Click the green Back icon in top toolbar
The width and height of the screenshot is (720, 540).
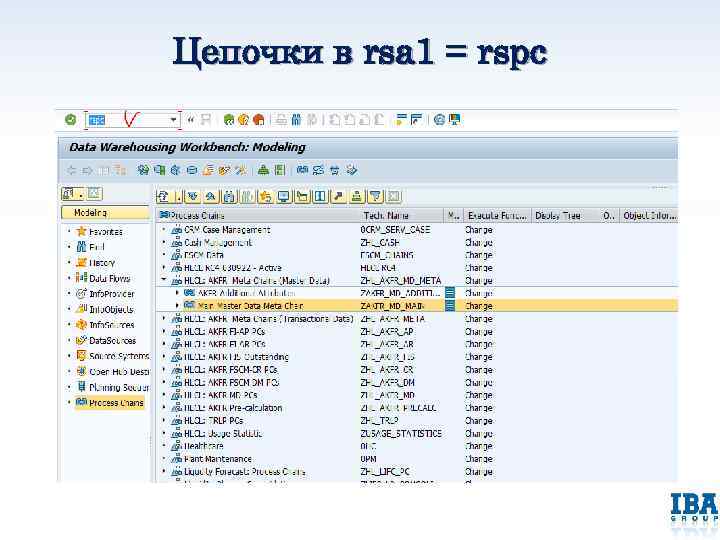pyautogui.click(x=229, y=120)
